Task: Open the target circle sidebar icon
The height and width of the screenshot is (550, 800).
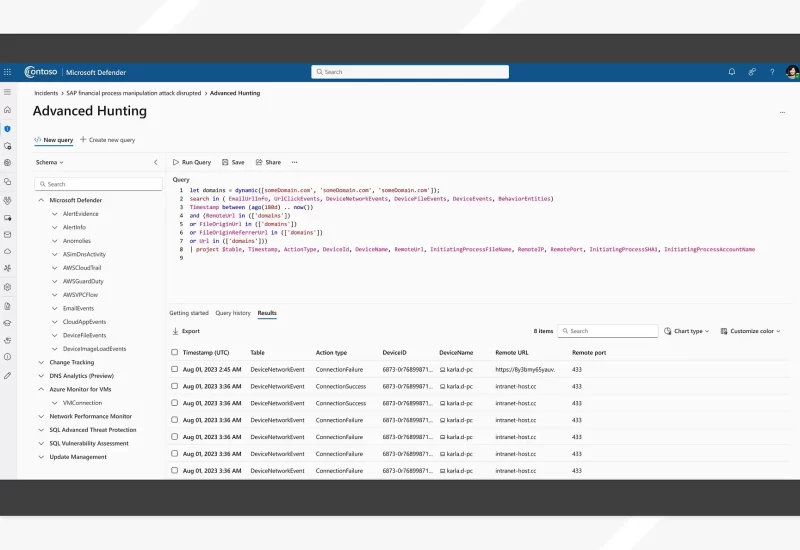Action: [x=7, y=163]
